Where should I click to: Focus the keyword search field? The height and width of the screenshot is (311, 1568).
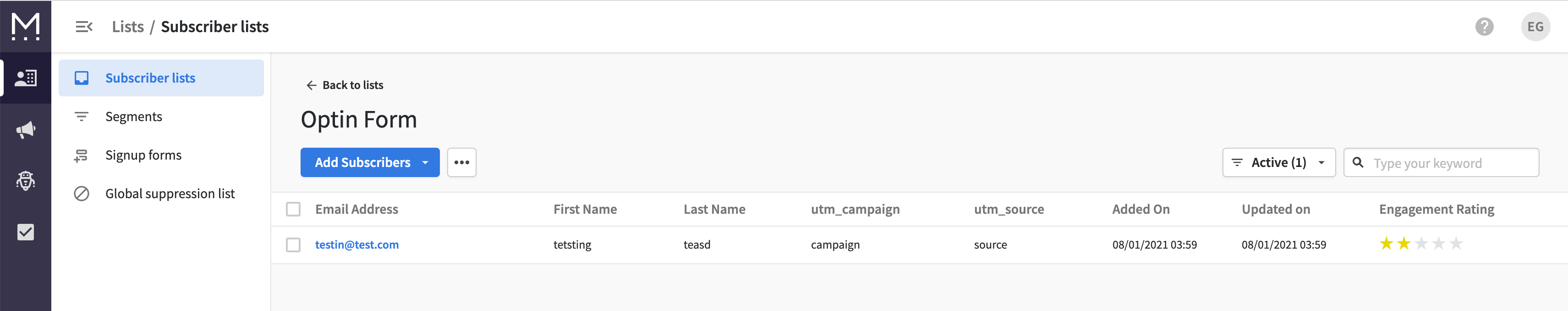point(1451,163)
